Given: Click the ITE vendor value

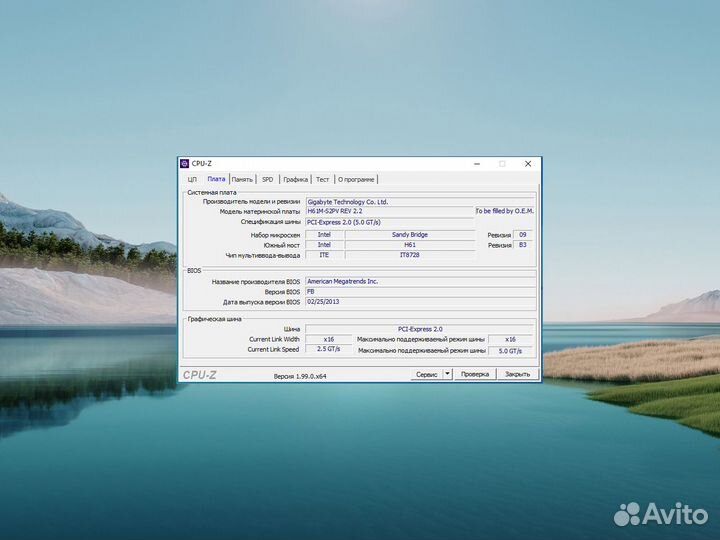Looking at the screenshot, I should [x=324, y=255].
